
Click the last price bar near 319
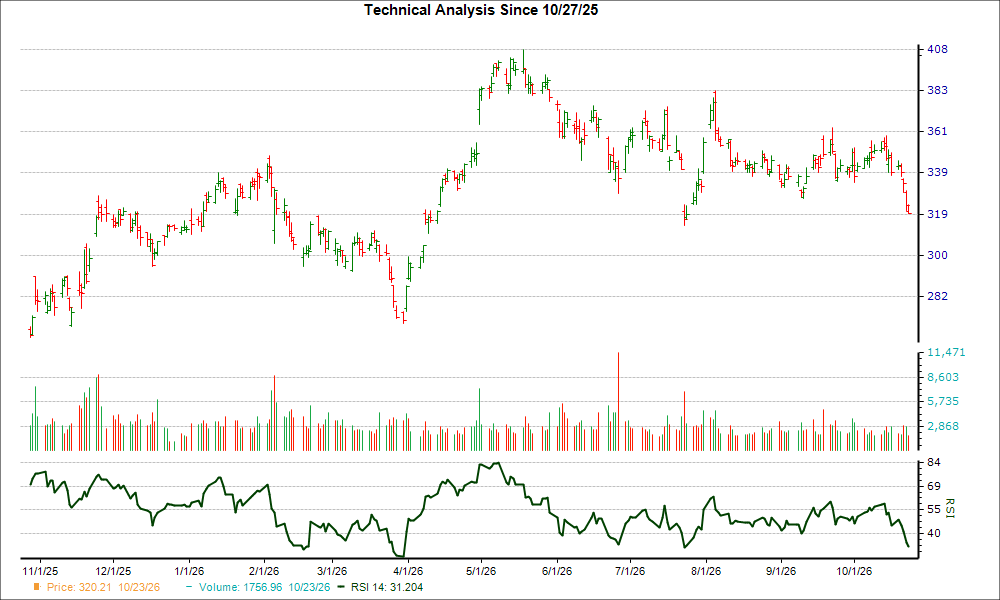click(x=909, y=209)
